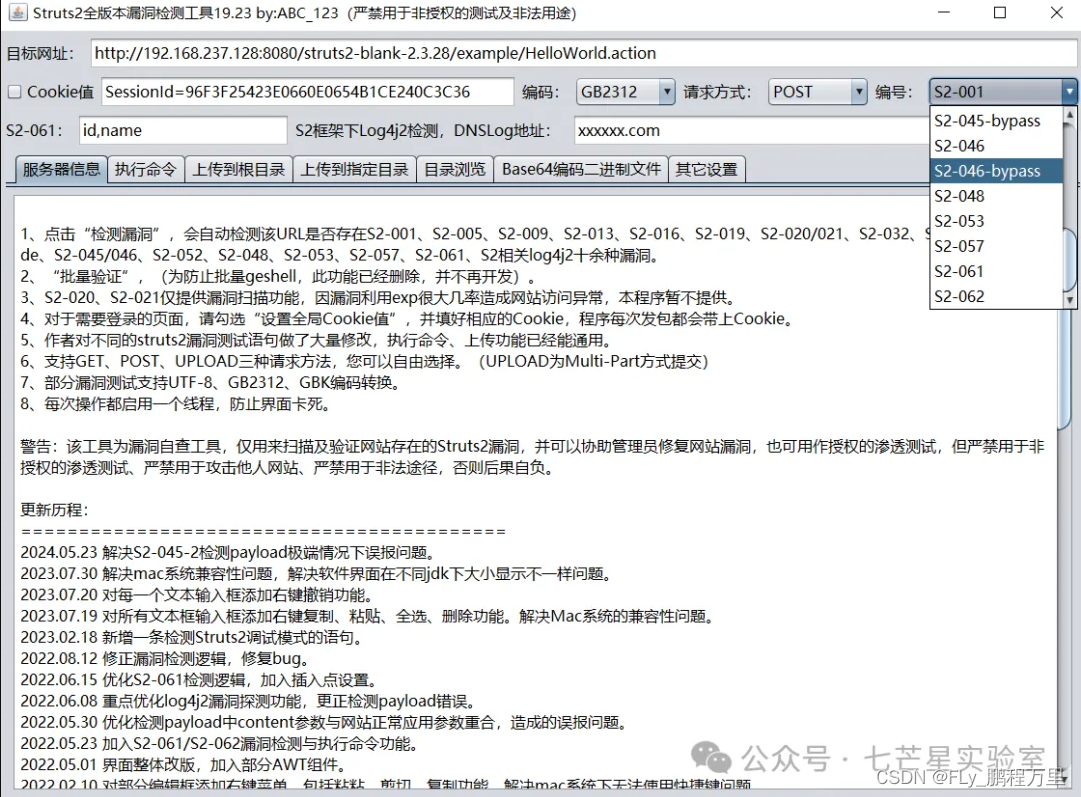The height and width of the screenshot is (797, 1081).
Task: Click instruction line 7 about UTF-8 编码转换
Action: pos(211,383)
